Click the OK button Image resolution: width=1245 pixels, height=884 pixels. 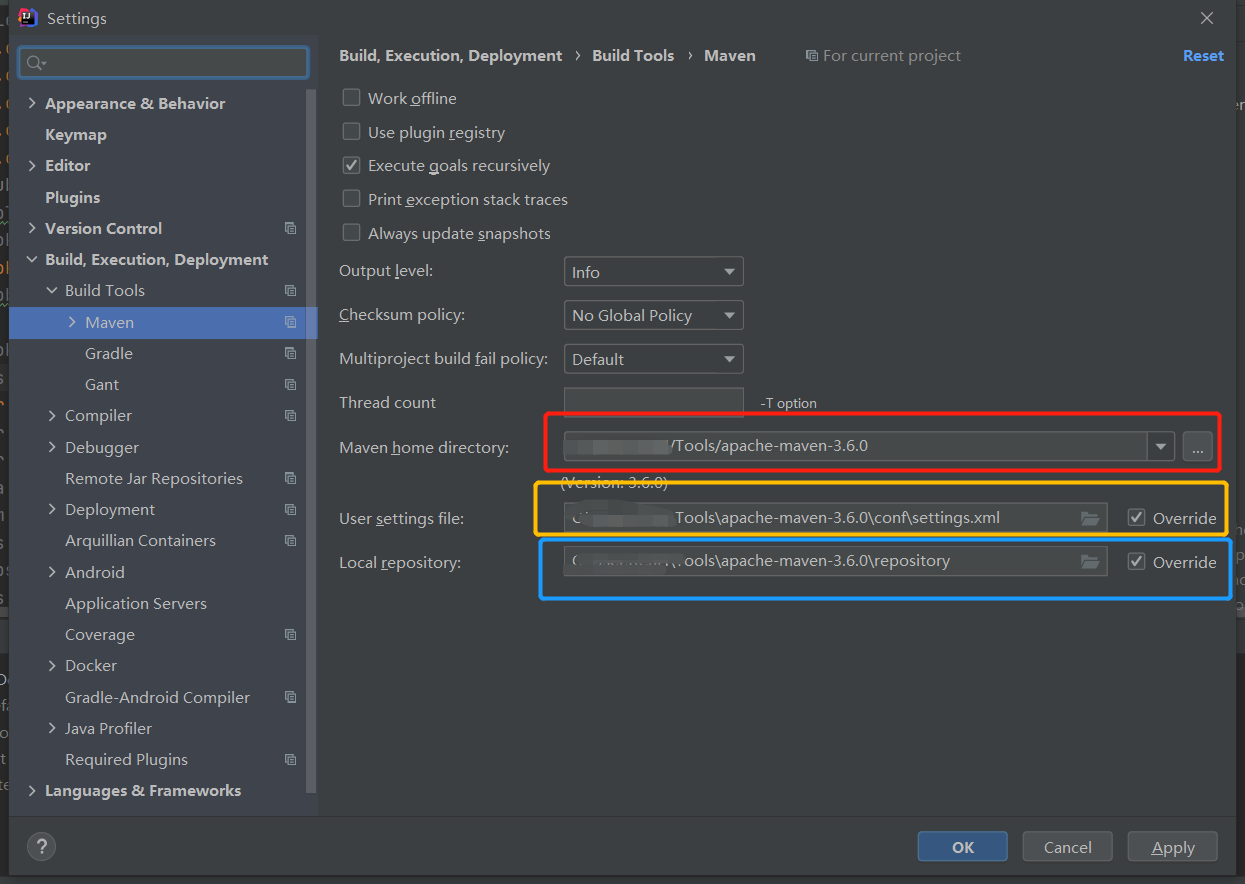pos(963,847)
